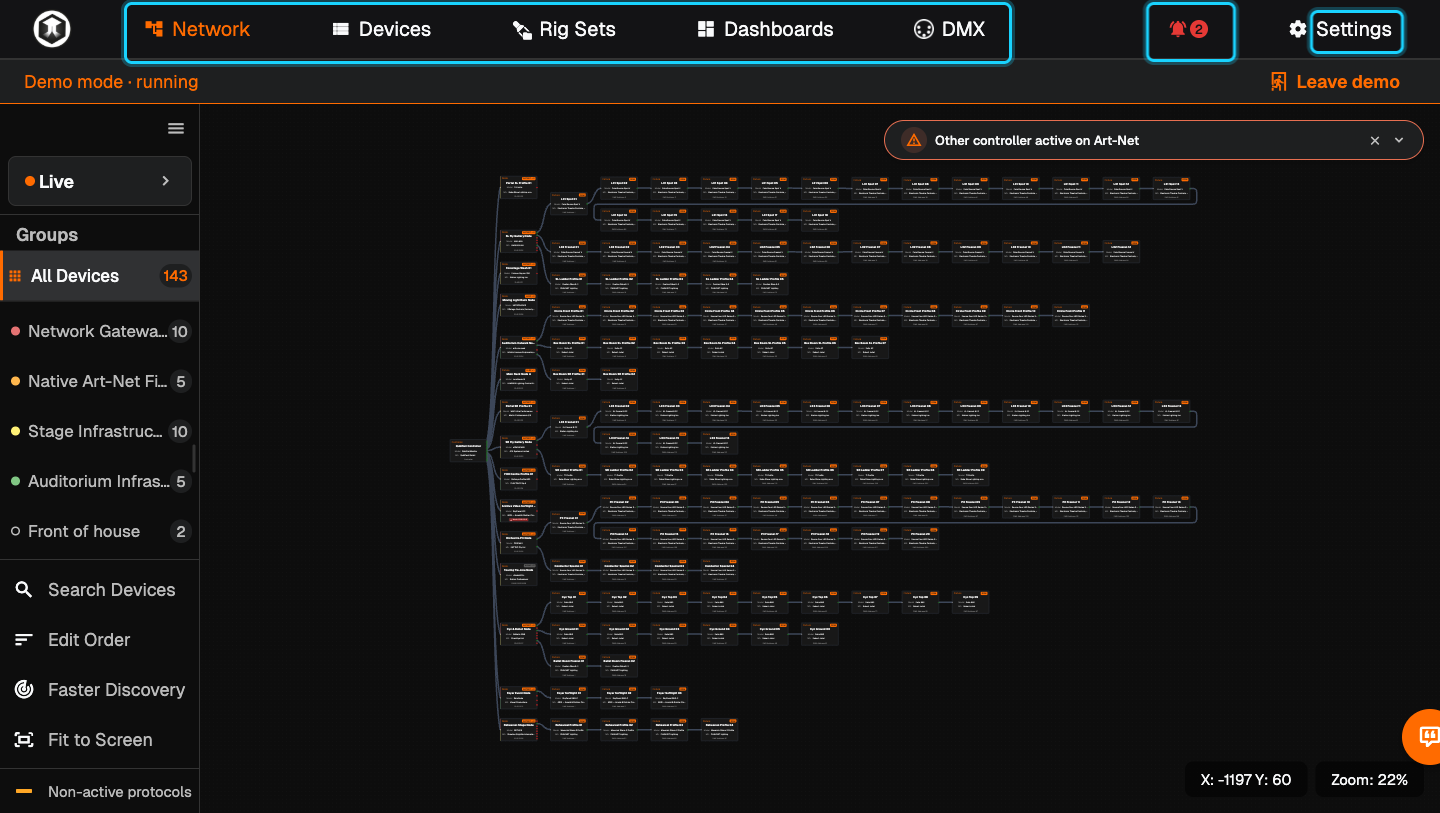Select the Network Gateways group

click(x=100, y=331)
